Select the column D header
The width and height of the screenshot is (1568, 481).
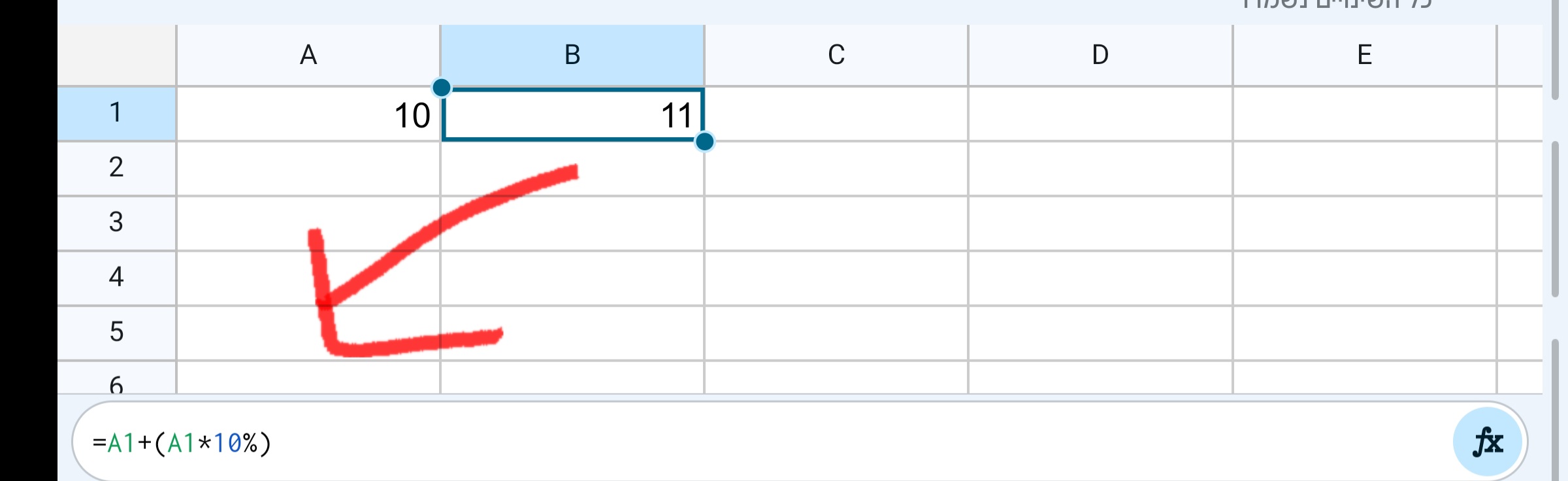1100,55
